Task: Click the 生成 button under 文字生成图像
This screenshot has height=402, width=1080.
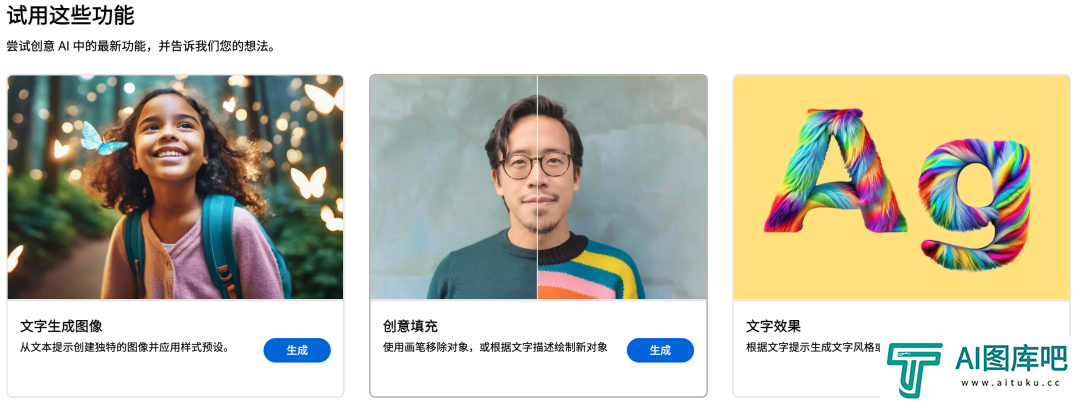Action: click(x=297, y=350)
